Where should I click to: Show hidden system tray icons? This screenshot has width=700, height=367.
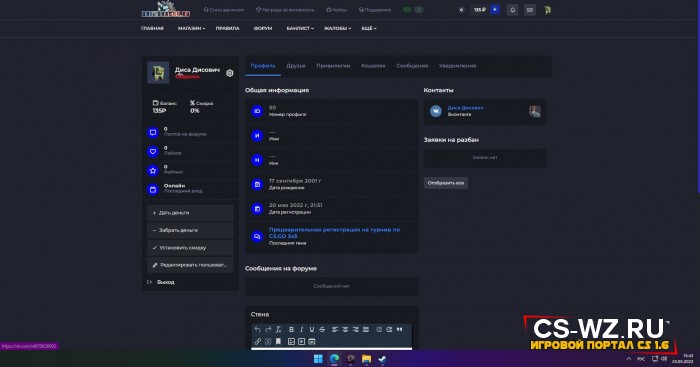tap(629, 359)
